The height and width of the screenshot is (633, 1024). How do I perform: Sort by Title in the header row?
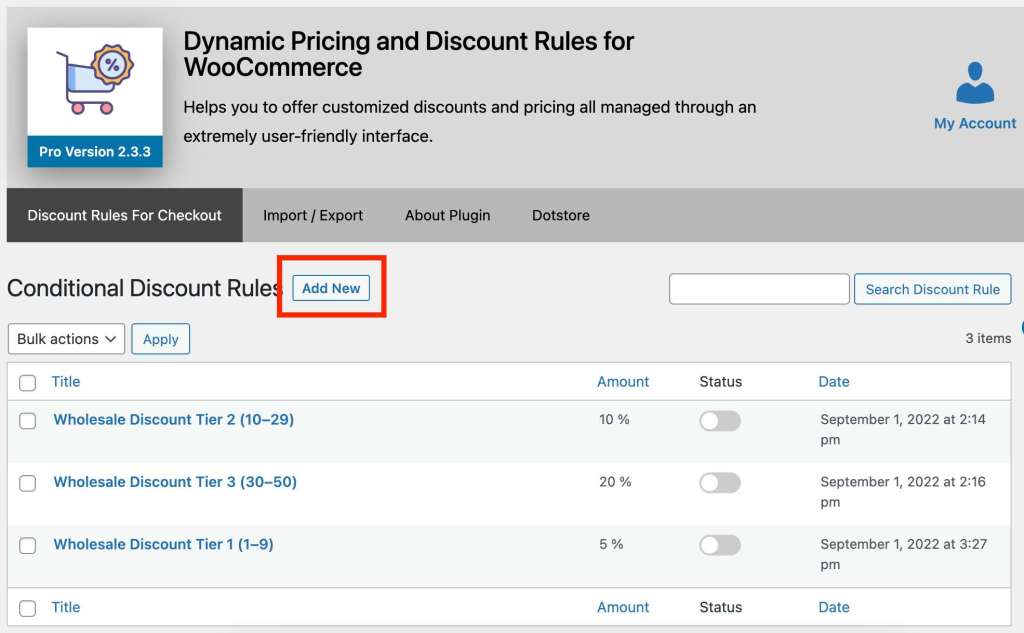(66, 381)
